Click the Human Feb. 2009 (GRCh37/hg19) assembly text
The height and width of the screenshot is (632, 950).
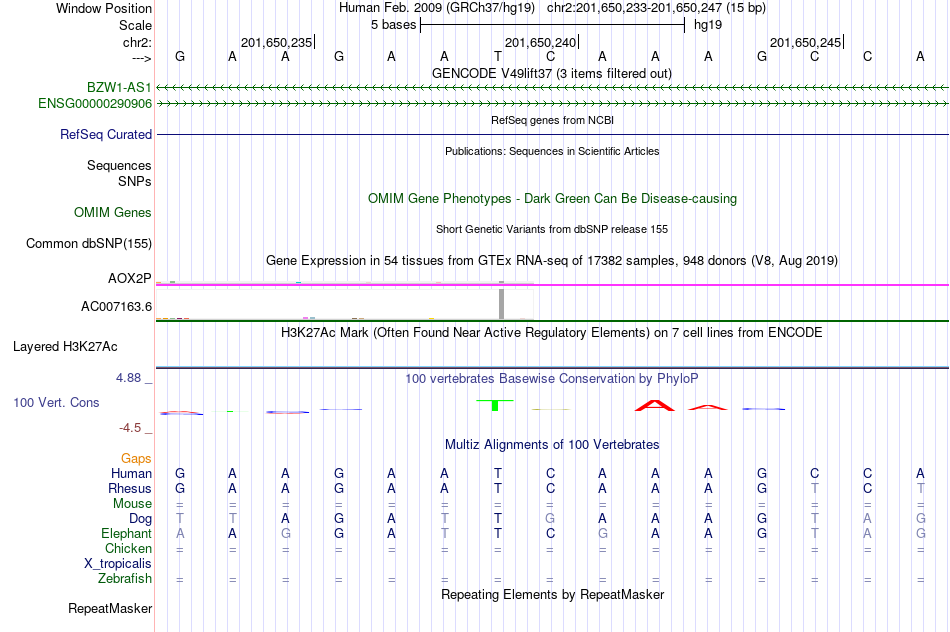click(437, 8)
